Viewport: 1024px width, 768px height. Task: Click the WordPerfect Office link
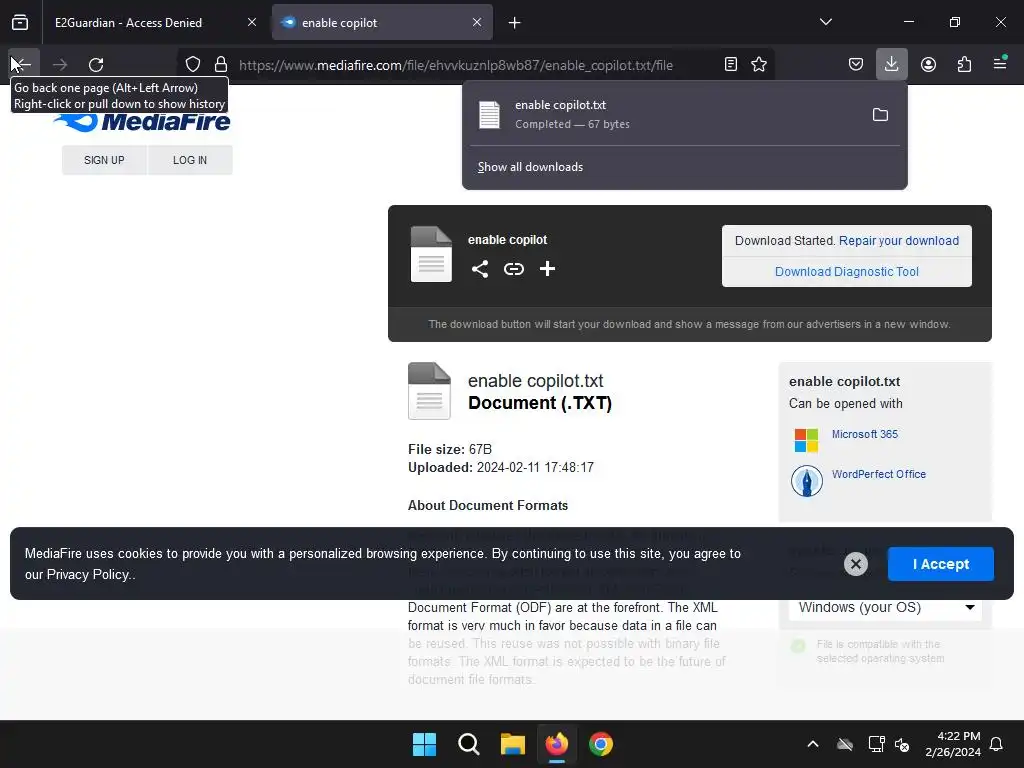(879, 474)
